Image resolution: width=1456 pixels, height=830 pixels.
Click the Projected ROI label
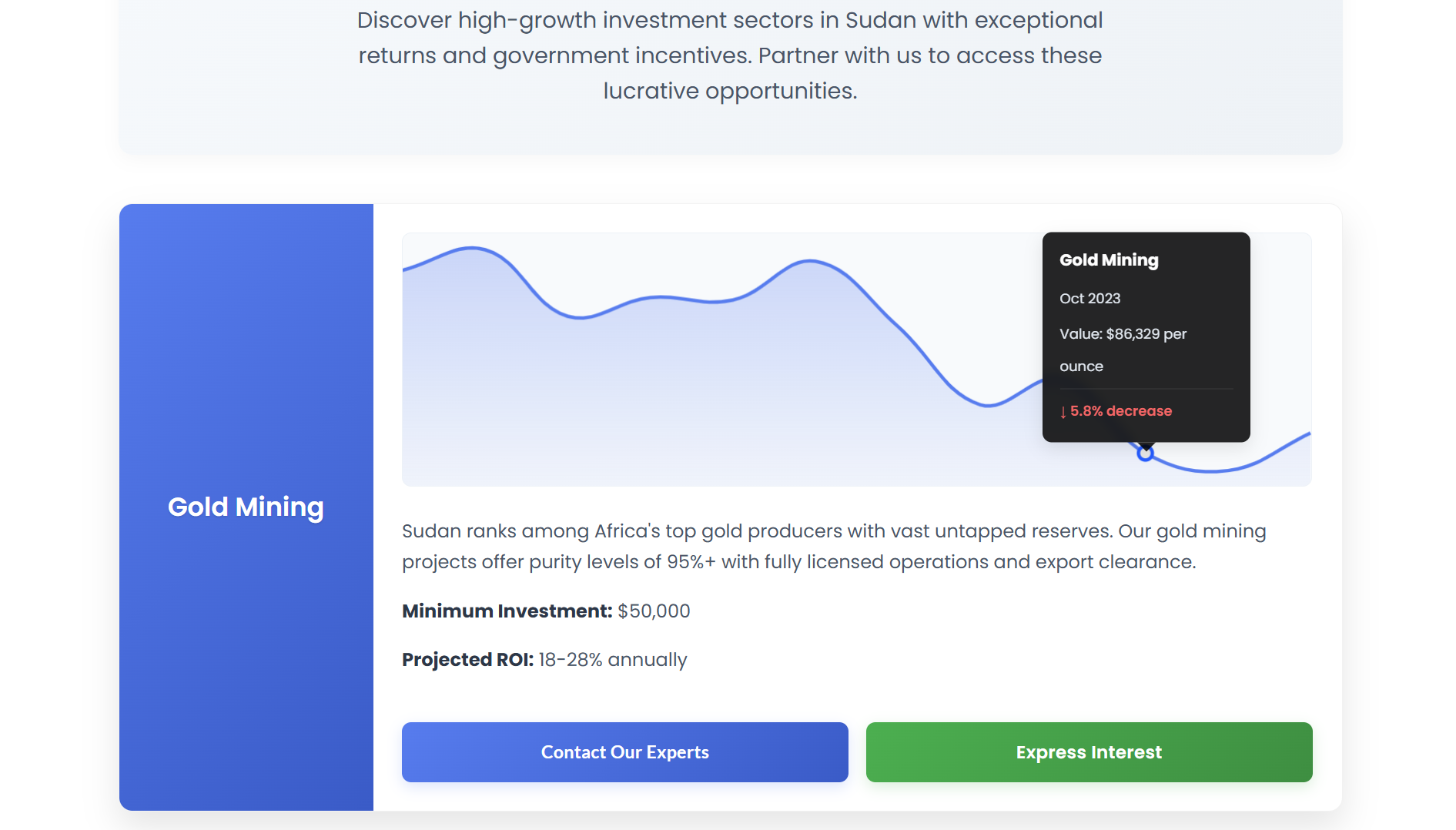467,660
